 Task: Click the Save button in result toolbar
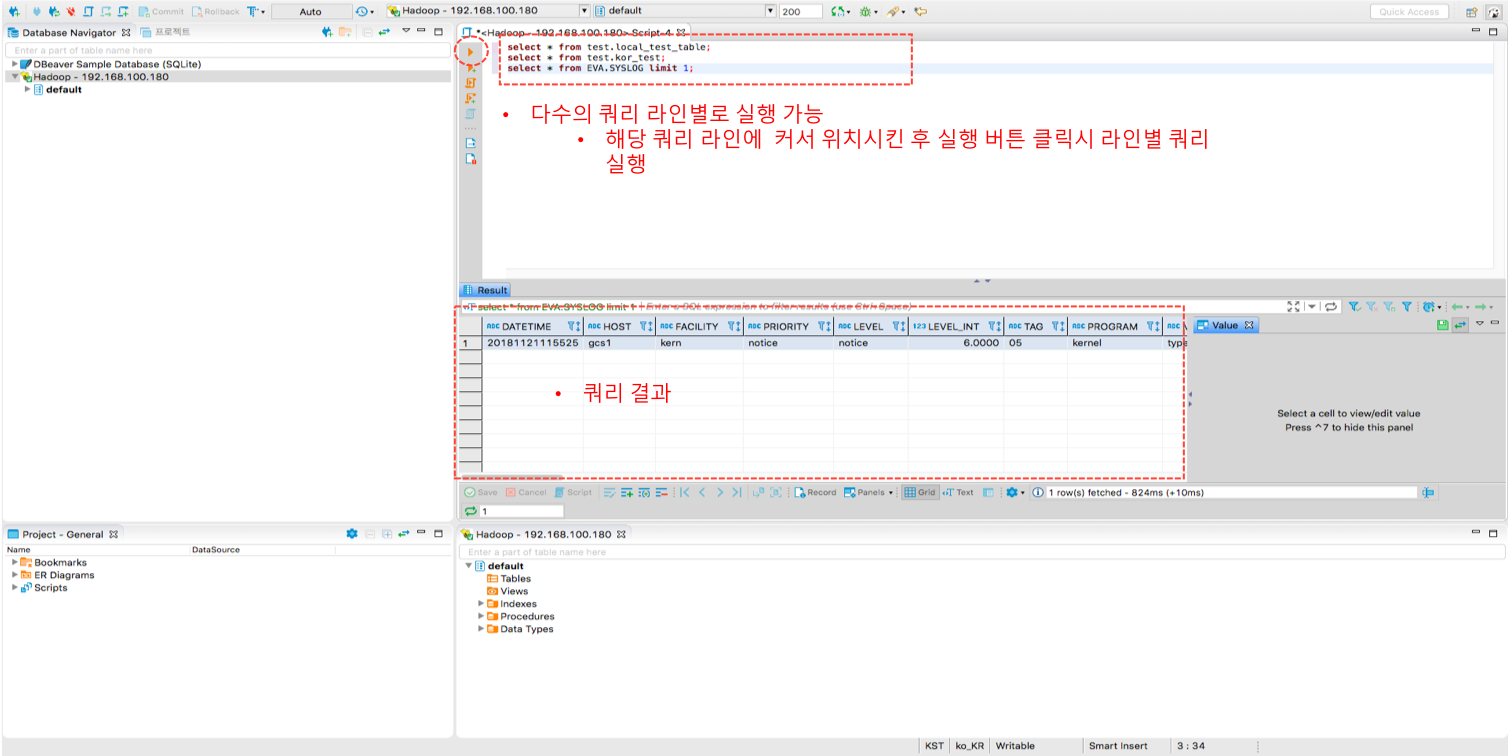[x=480, y=493]
